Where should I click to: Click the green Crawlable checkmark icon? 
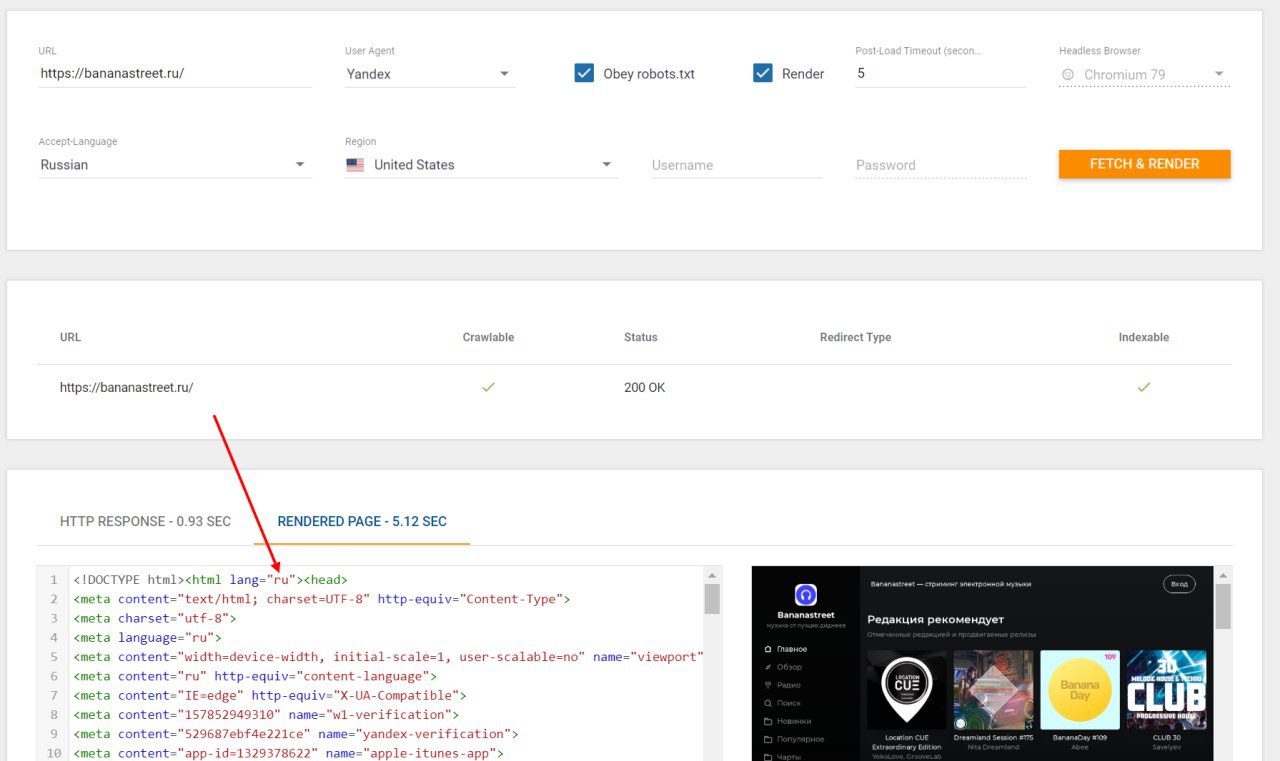(488, 387)
